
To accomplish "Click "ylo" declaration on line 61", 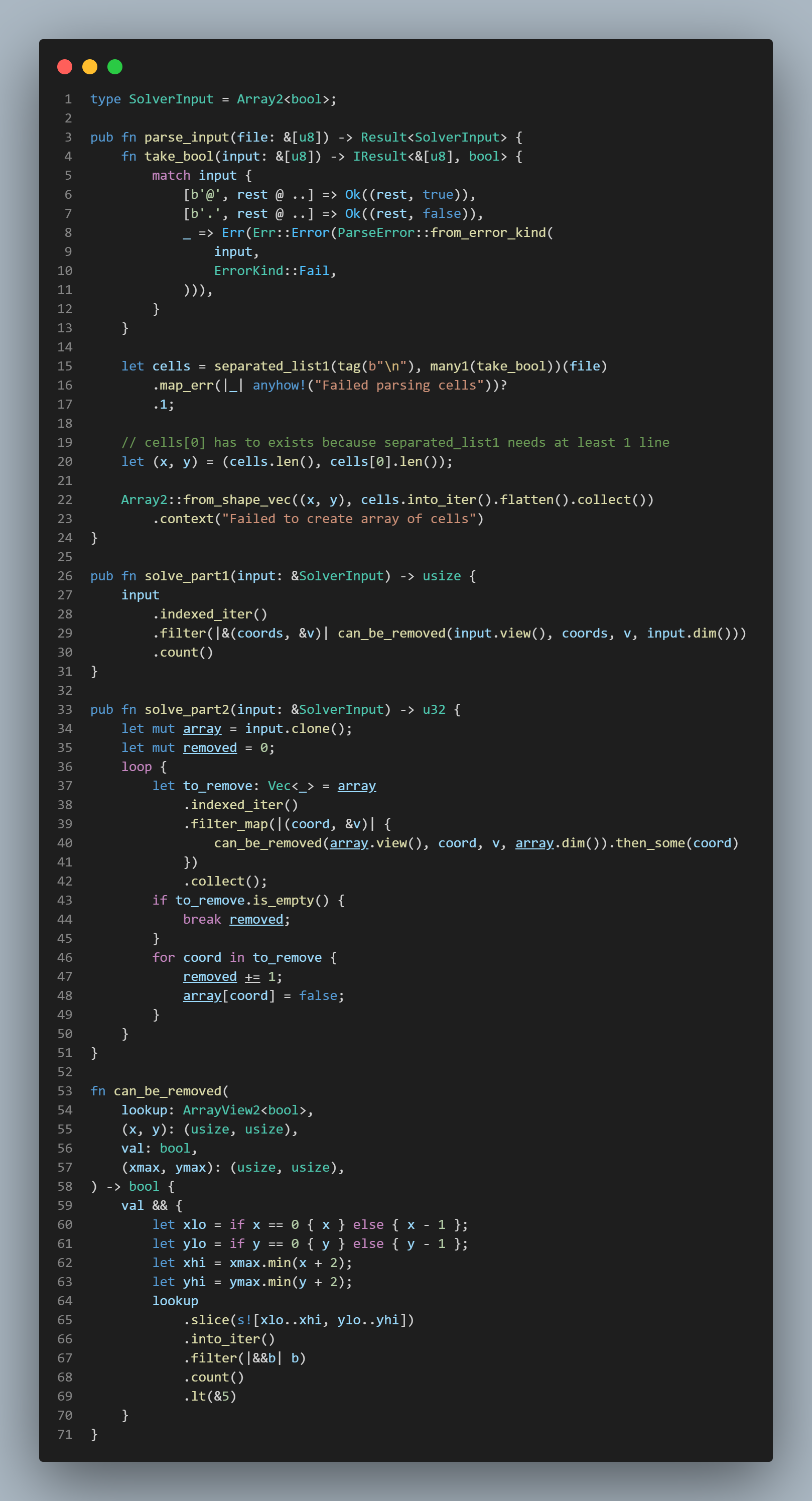I will pos(195,1244).
